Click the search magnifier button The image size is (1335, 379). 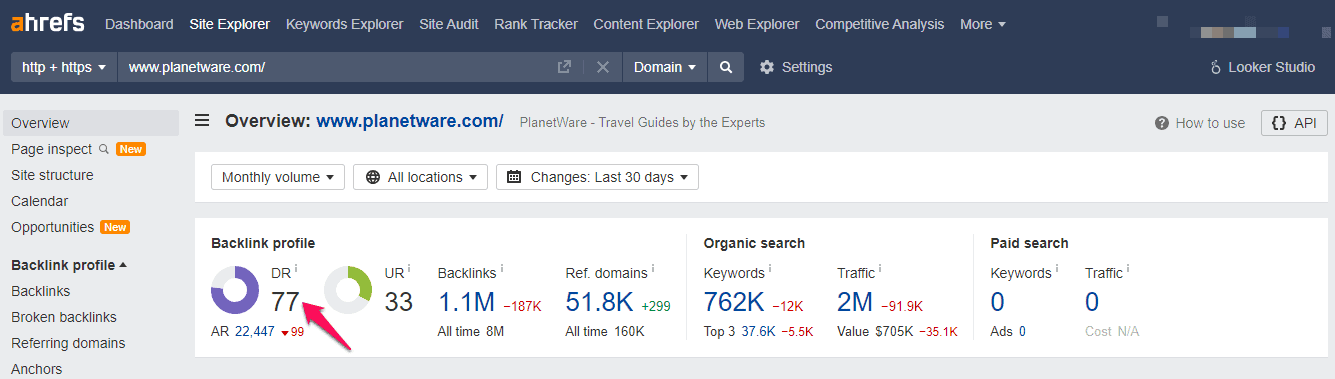pyautogui.click(x=725, y=67)
